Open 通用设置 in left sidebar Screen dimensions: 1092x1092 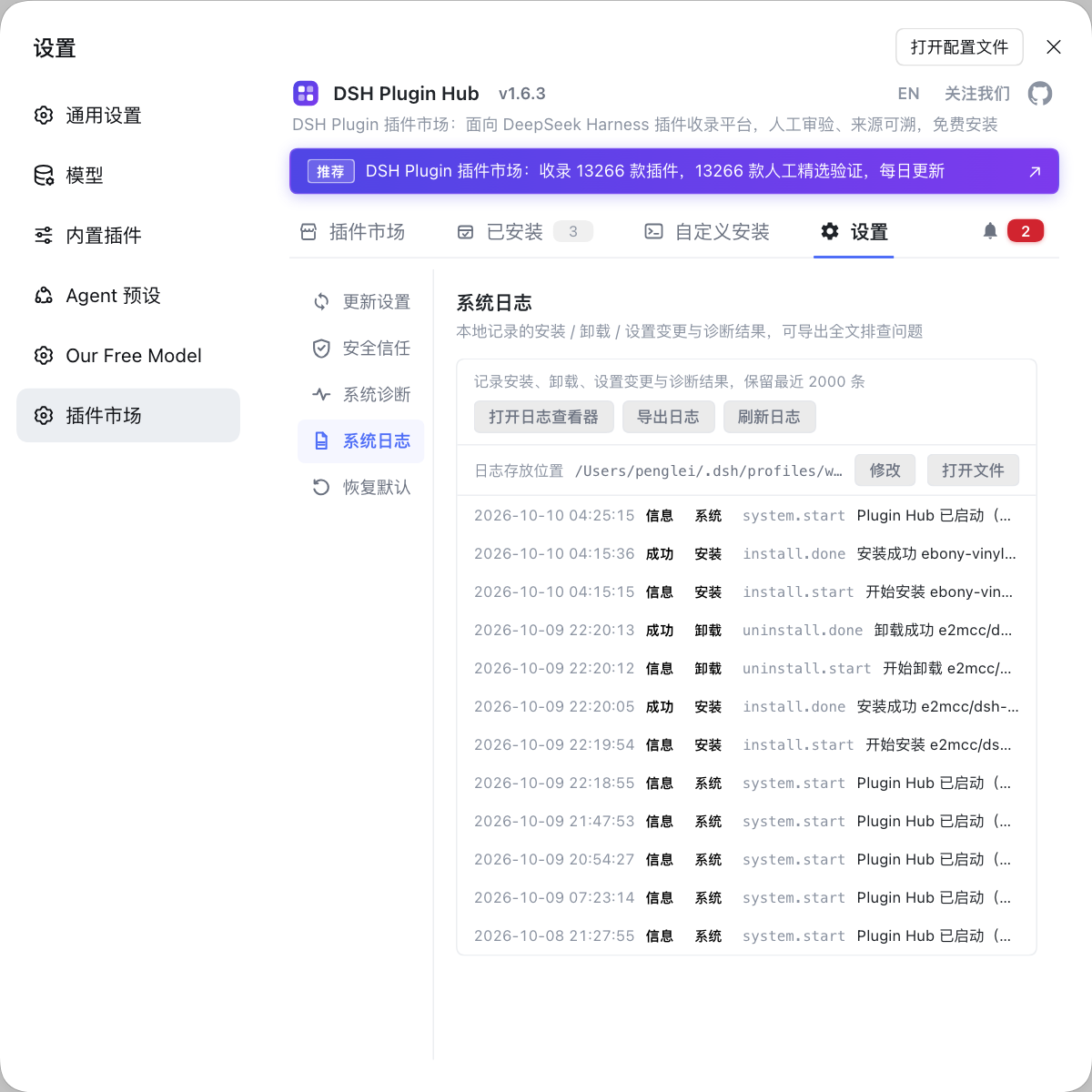coord(128,116)
